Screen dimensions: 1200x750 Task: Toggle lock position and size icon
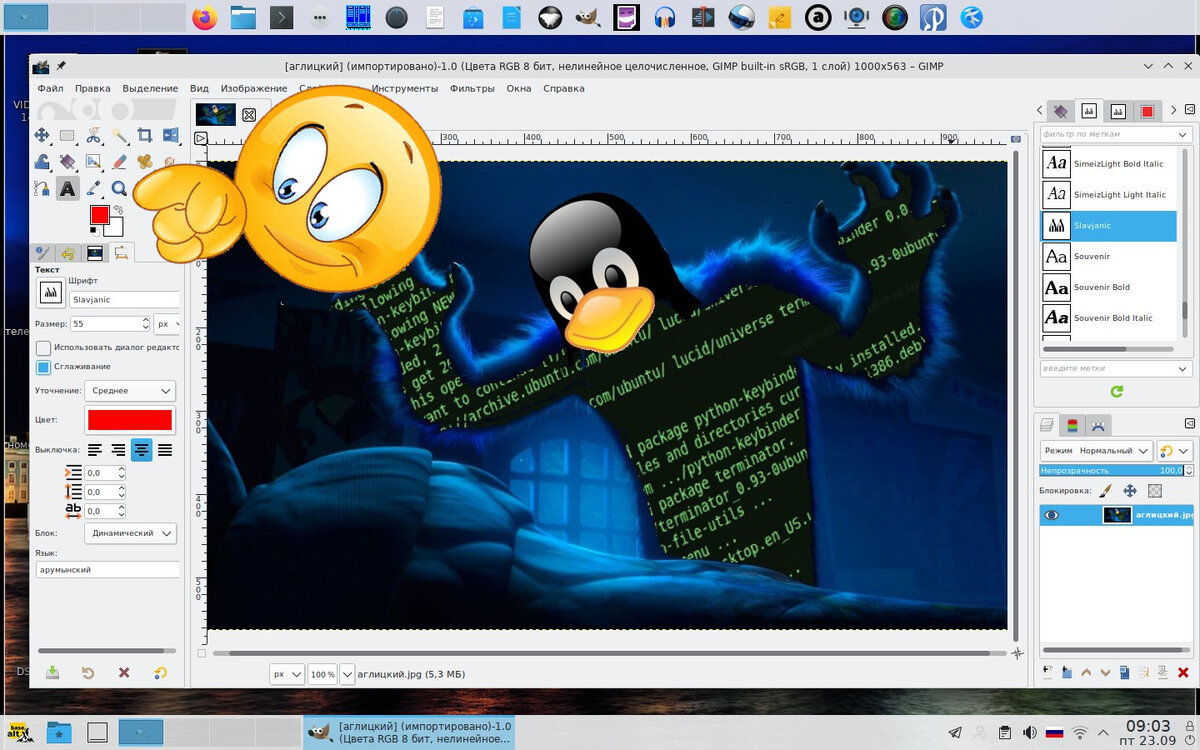point(1130,491)
